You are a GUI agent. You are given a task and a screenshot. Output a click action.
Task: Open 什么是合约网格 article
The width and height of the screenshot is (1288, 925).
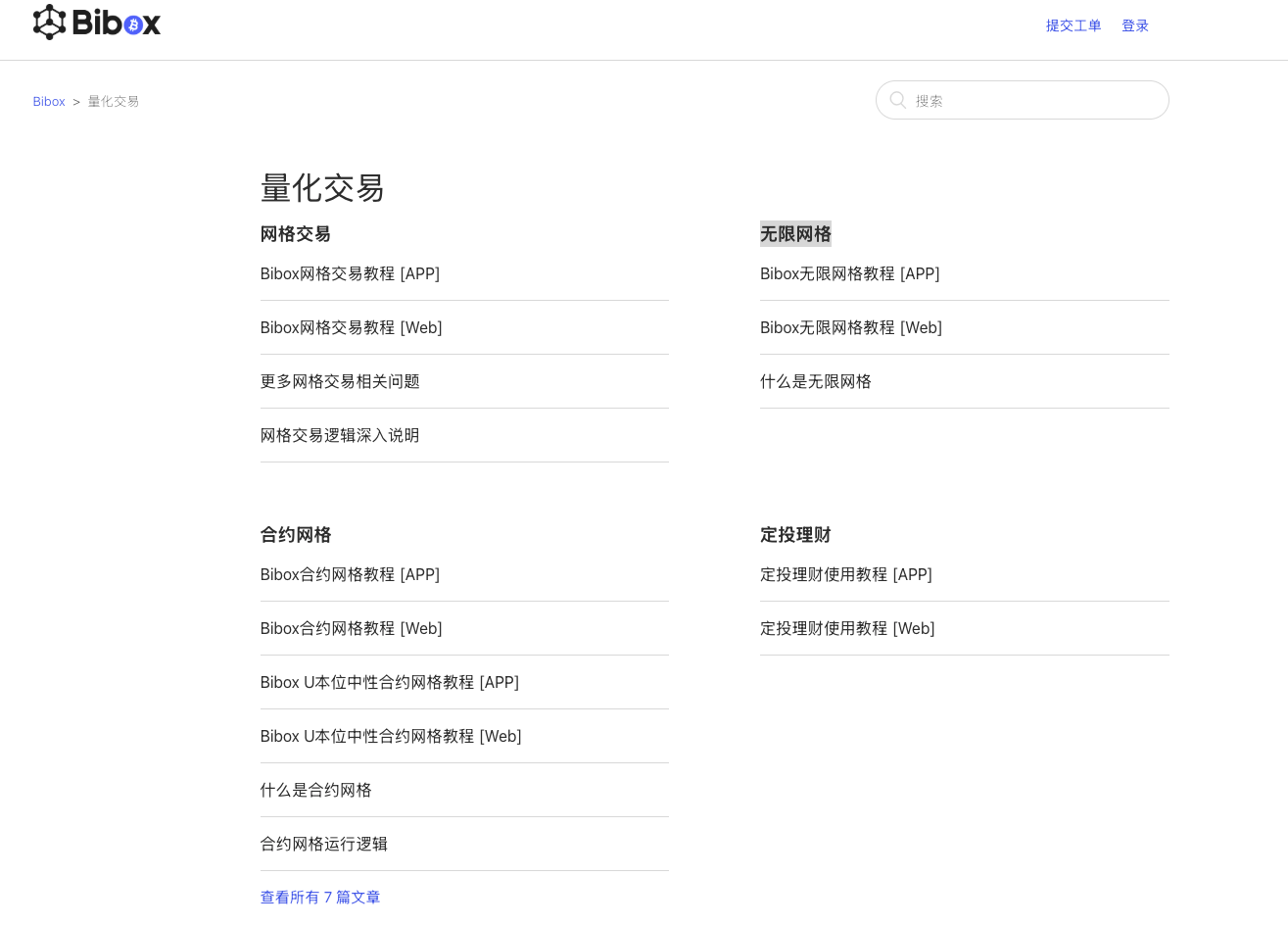click(x=315, y=790)
